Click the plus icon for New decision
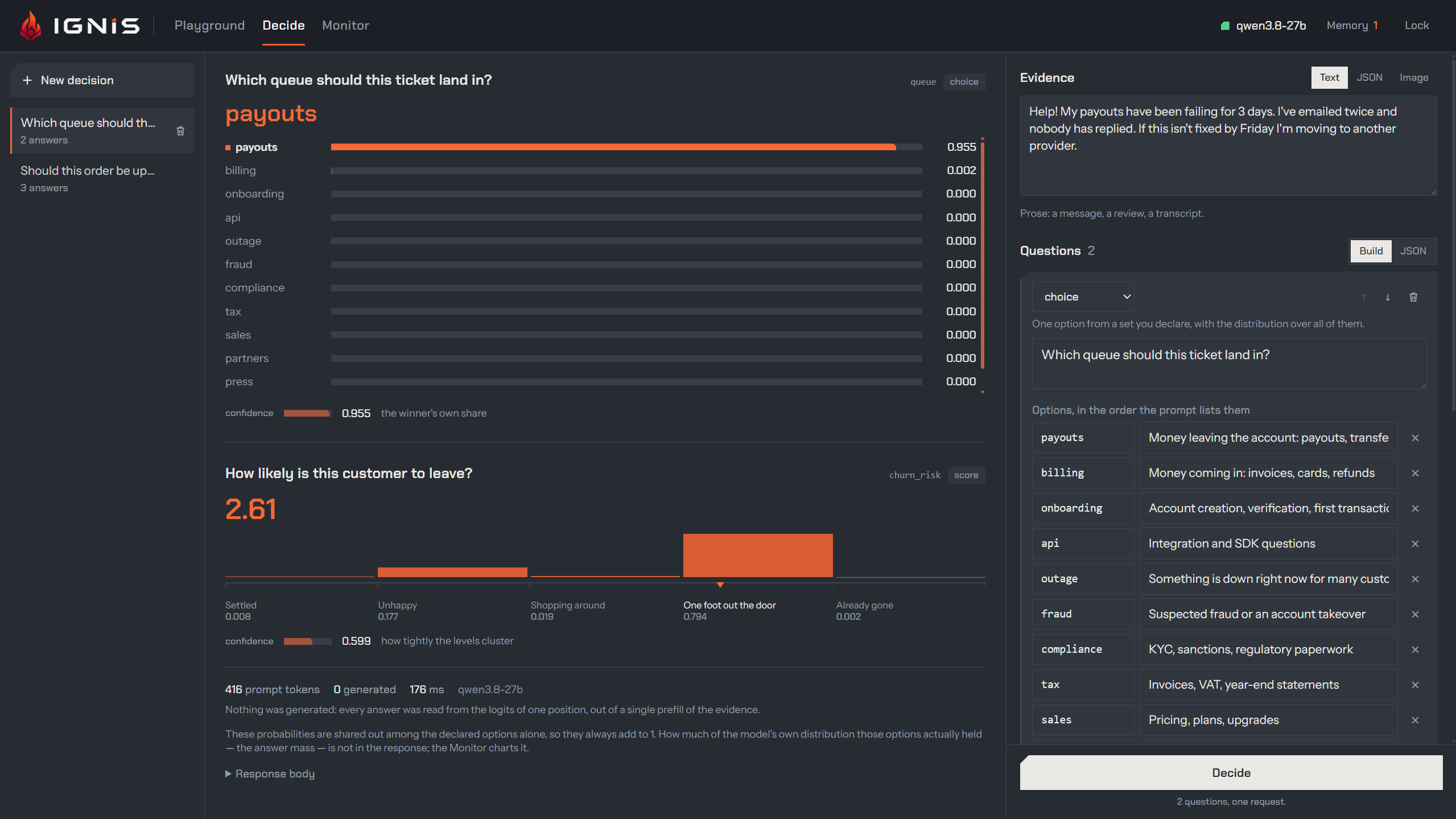This screenshot has width=1456, height=819. [27, 80]
